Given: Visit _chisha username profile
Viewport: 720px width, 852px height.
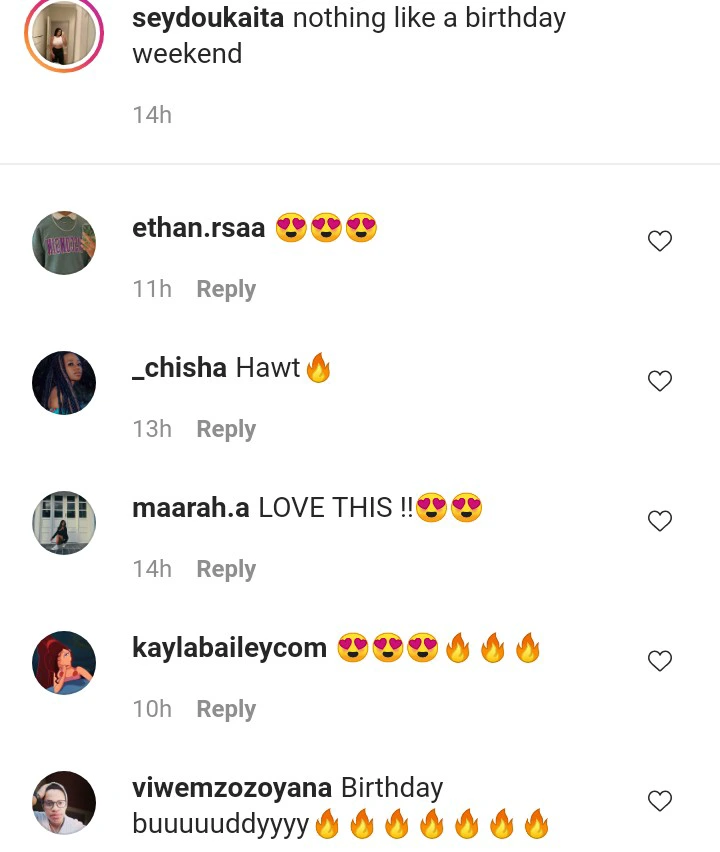Looking at the screenshot, I should [x=180, y=368].
